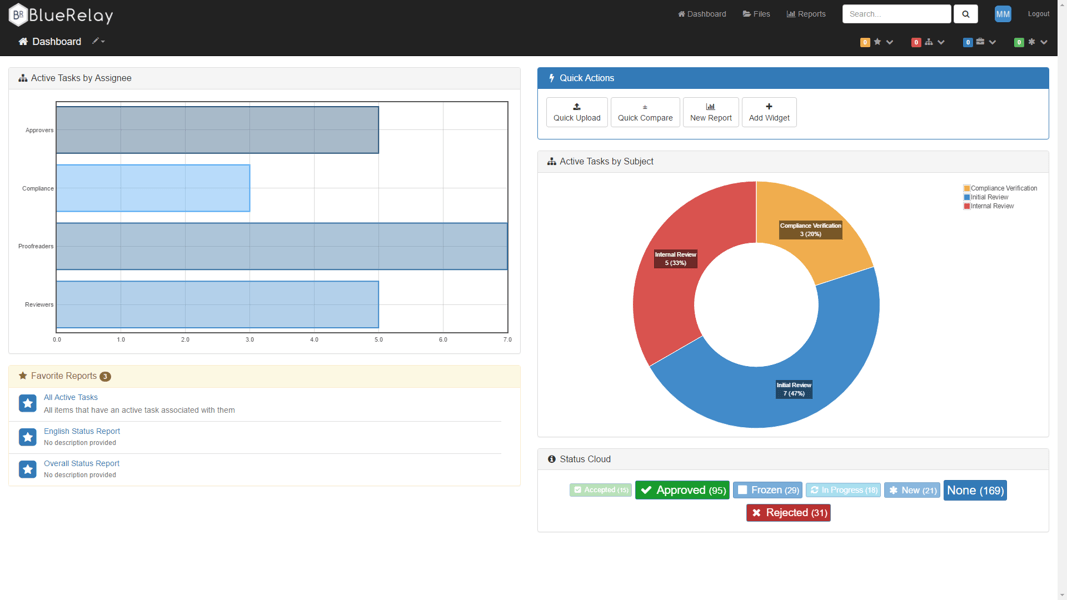
Task: Open Quick Compare tool
Action: point(645,112)
